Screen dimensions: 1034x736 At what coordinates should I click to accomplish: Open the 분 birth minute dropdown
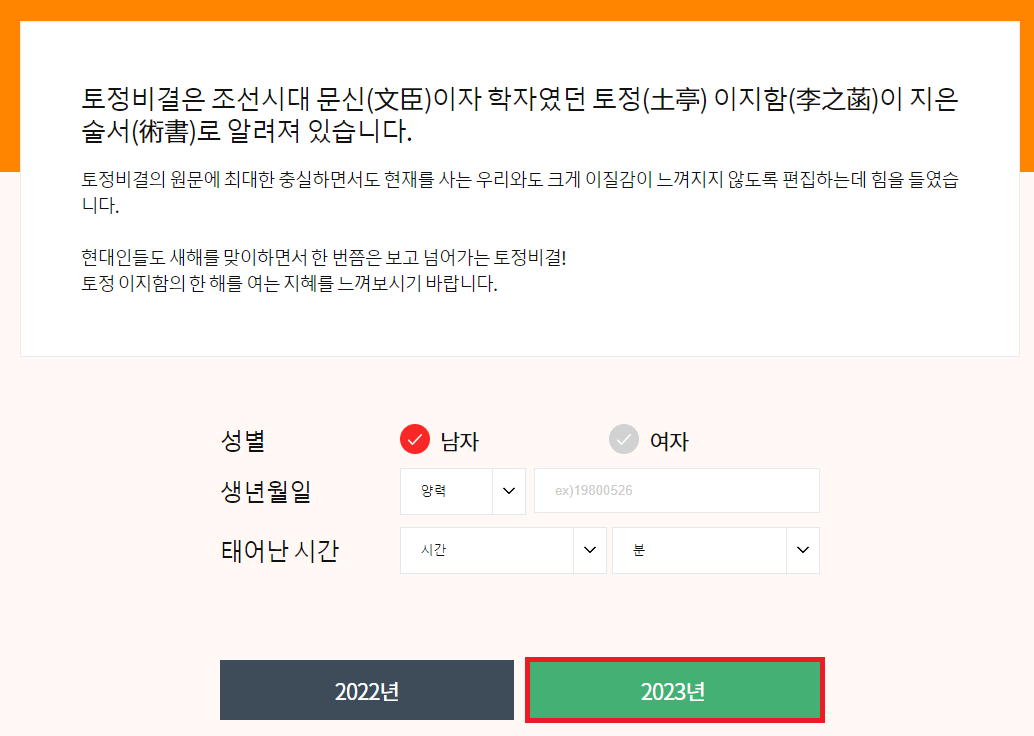coord(716,550)
